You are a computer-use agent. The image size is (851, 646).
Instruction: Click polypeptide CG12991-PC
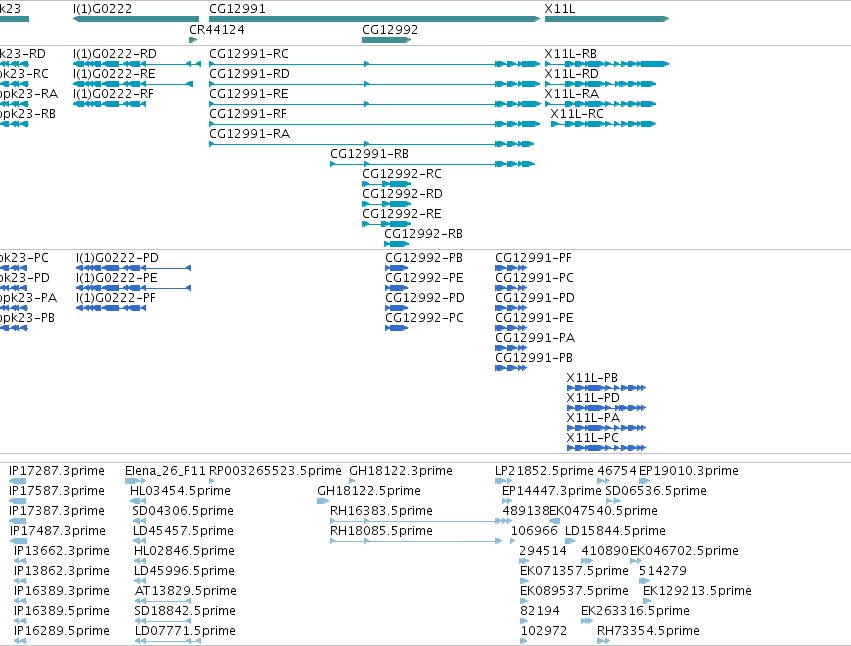pyautogui.click(x=511, y=288)
